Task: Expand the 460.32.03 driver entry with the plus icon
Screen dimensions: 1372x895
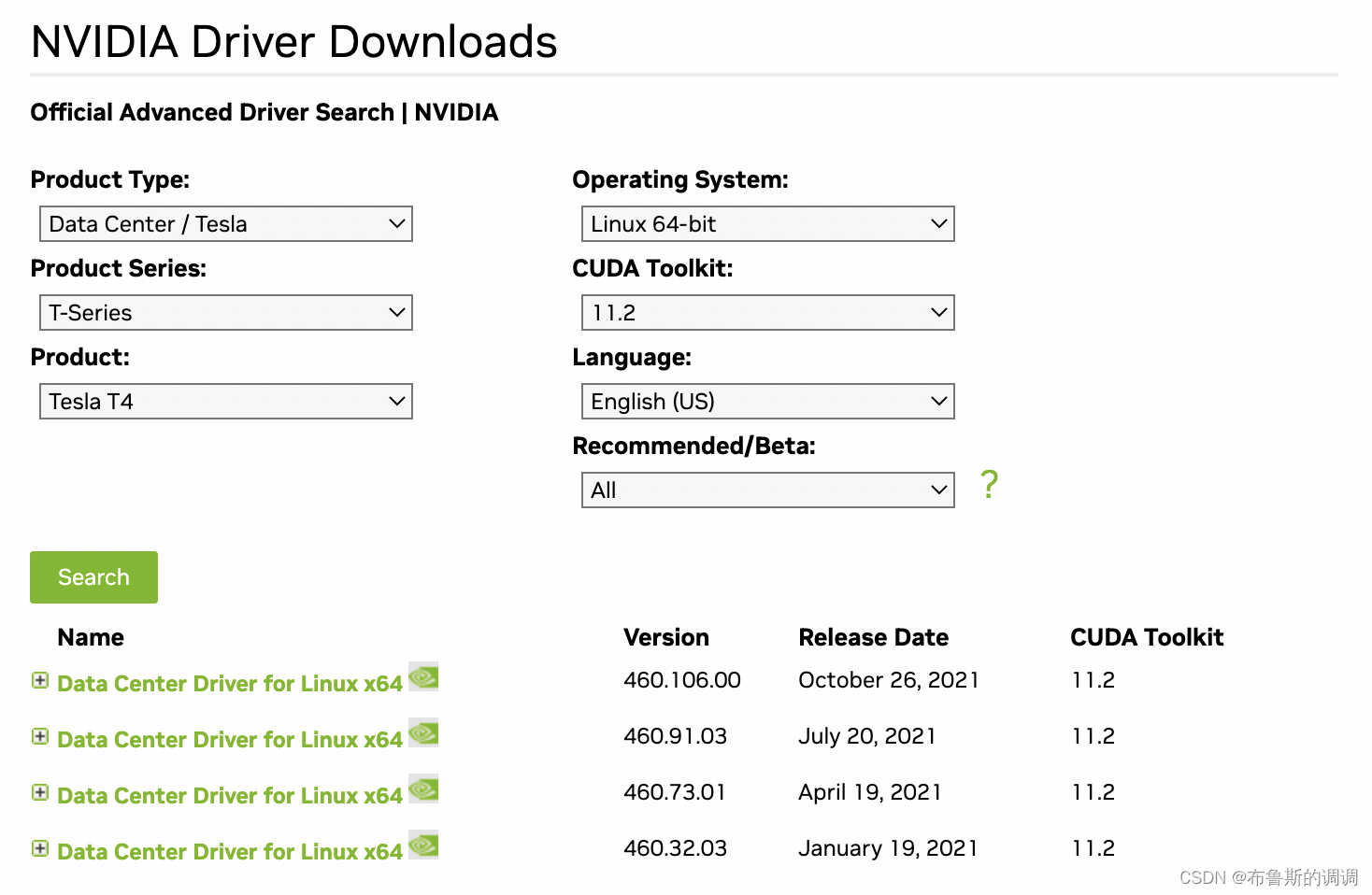Action: (x=39, y=849)
